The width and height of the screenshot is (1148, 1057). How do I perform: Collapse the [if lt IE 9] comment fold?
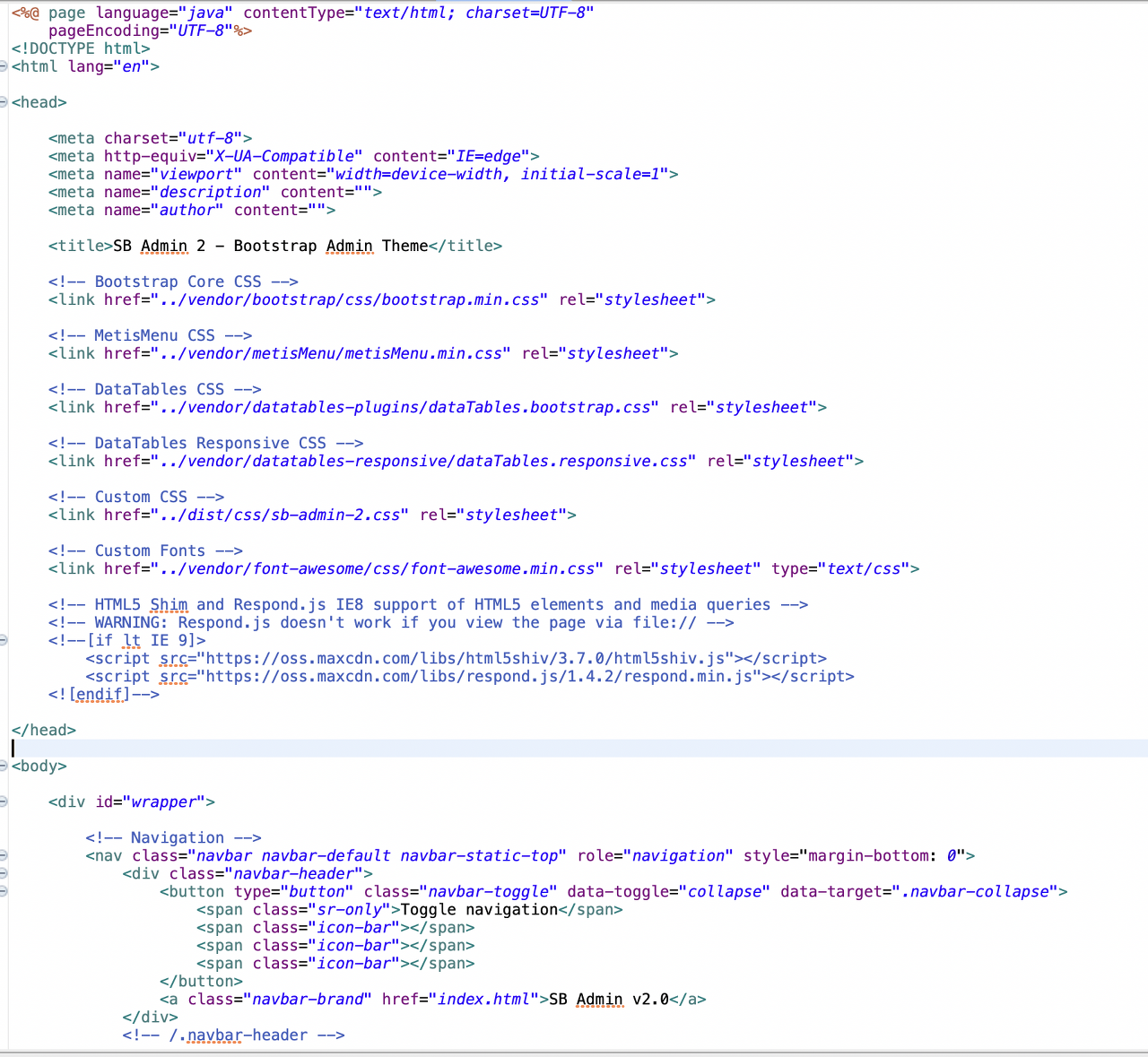(x=4, y=640)
